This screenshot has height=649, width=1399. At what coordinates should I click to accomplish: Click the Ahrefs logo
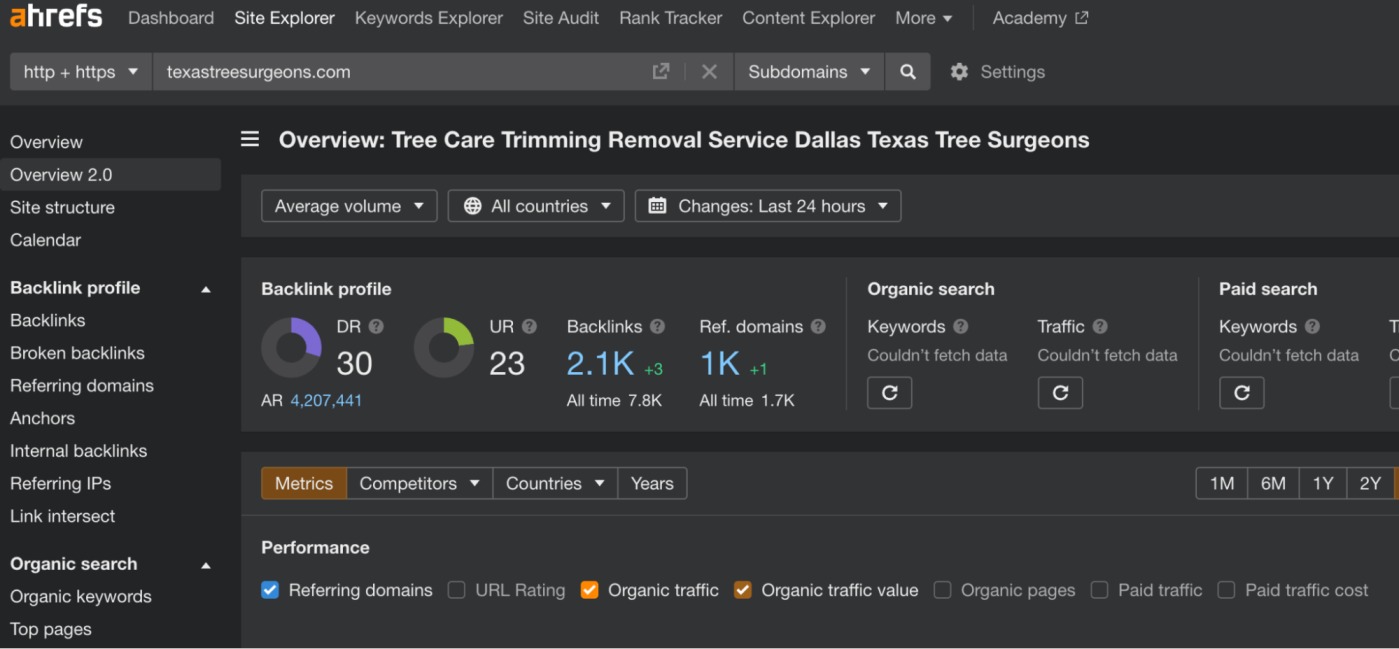56,17
